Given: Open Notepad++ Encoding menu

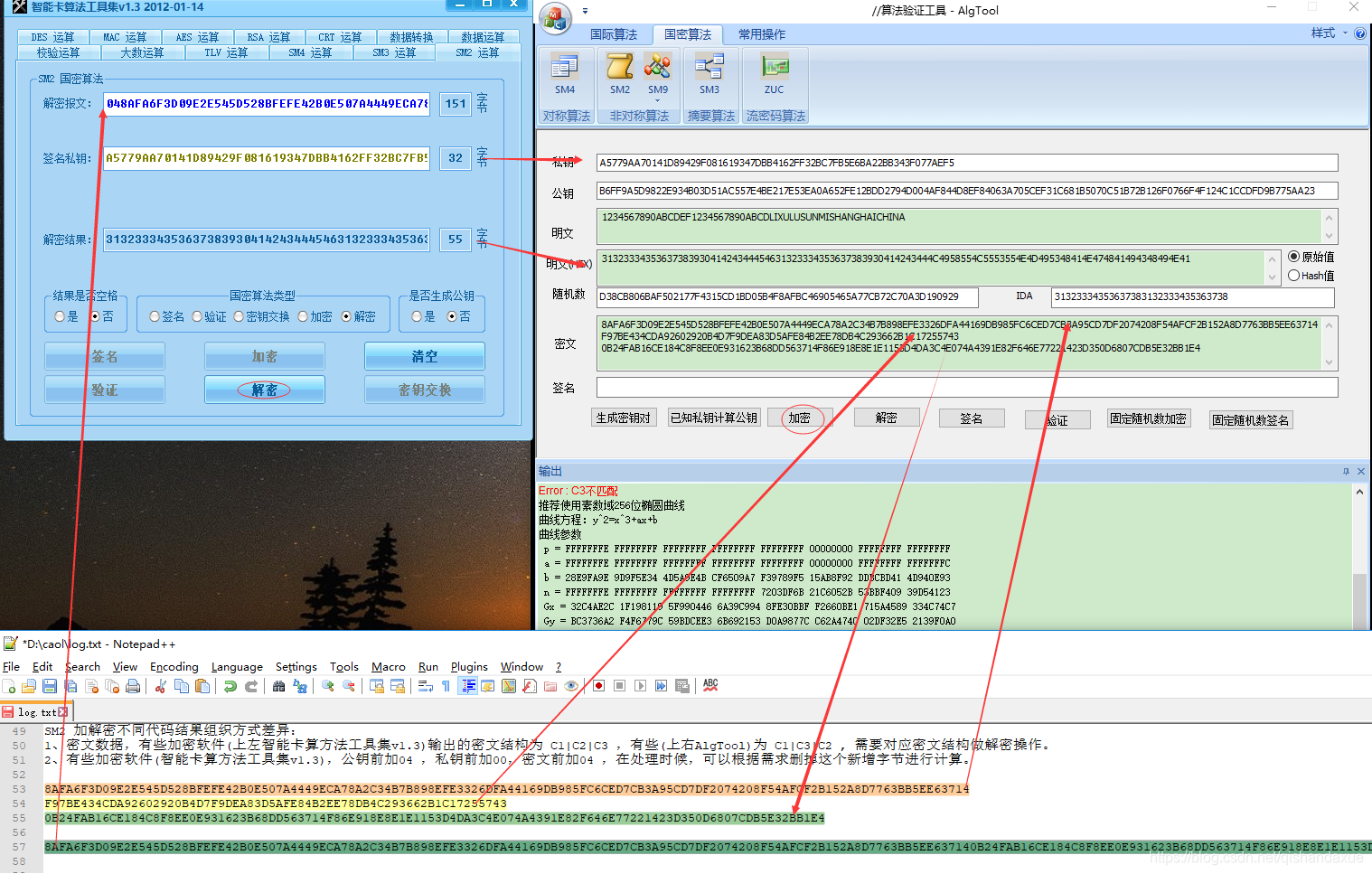Looking at the screenshot, I should tap(174, 667).
